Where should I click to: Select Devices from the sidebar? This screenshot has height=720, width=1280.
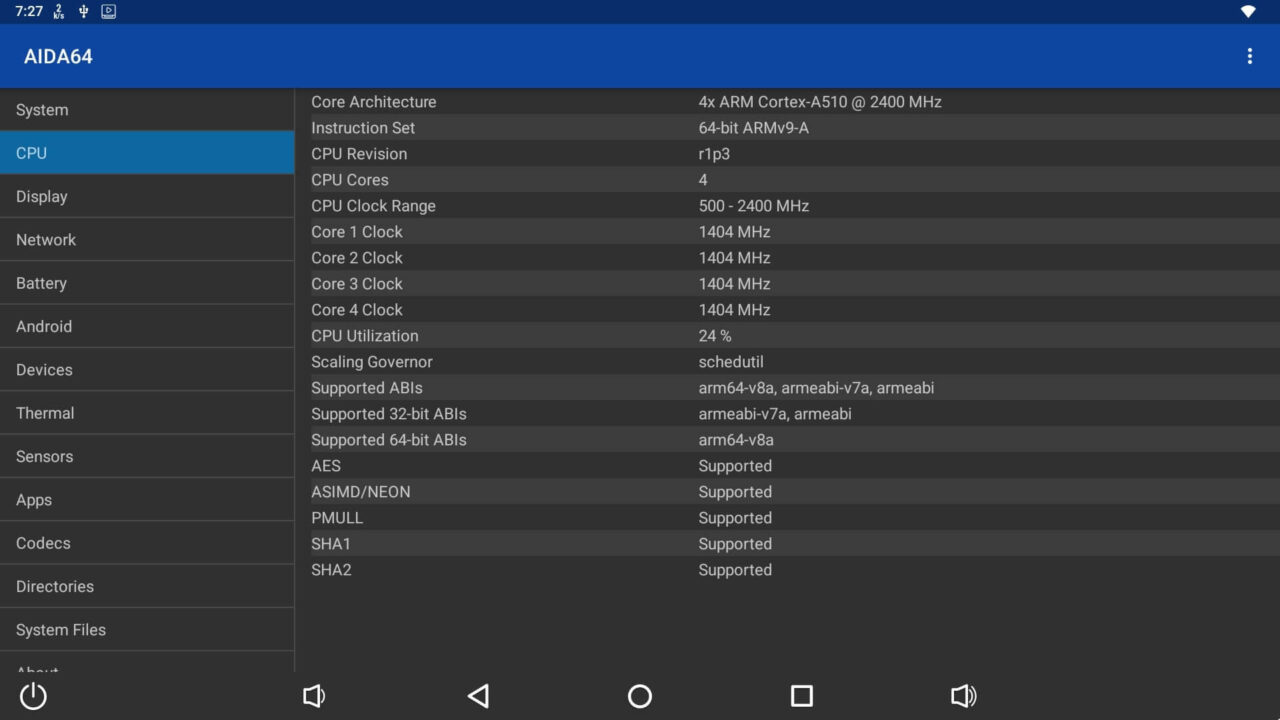pyautogui.click(x=147, y=370)
